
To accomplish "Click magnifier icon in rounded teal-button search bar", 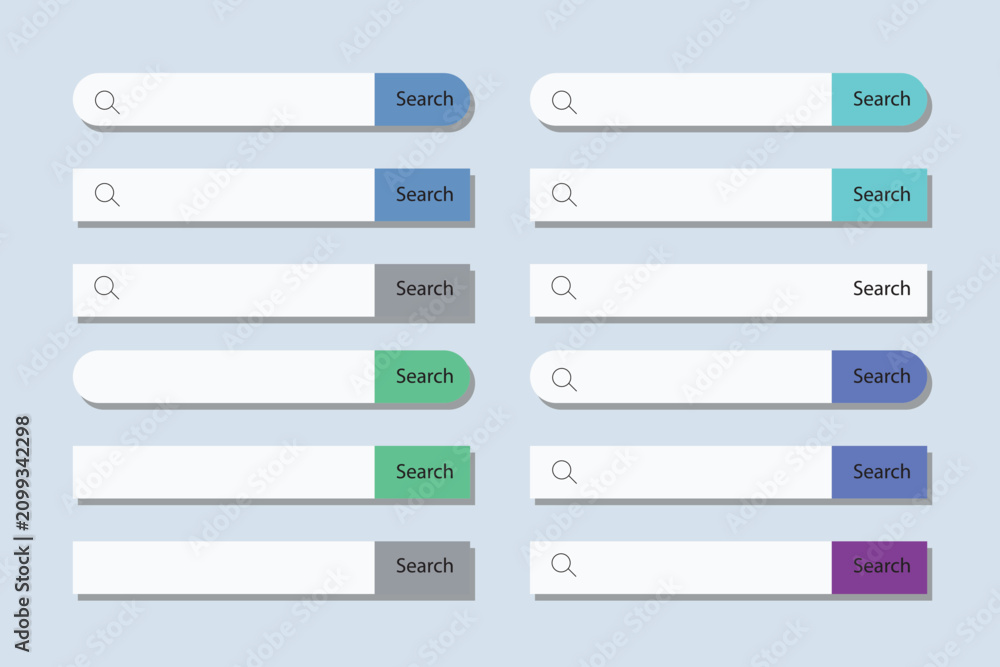I will click(564, 102).
